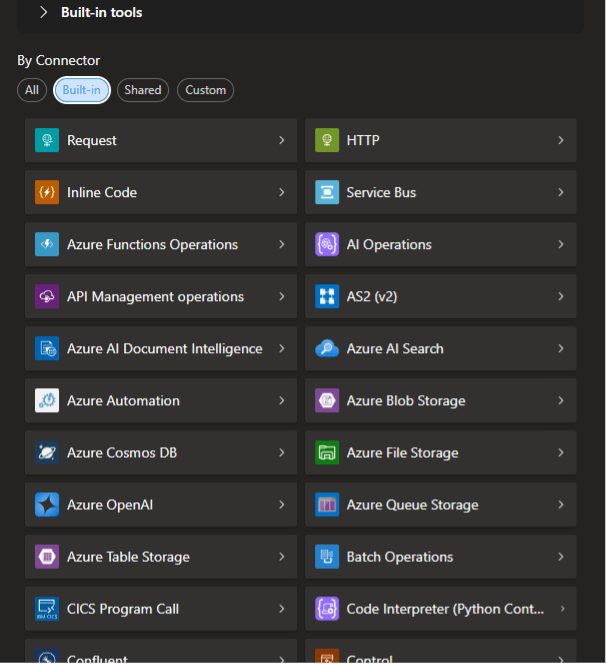Select the Inline Code icon
Viewport: 606px width, 664px height.
pos(47,193)
